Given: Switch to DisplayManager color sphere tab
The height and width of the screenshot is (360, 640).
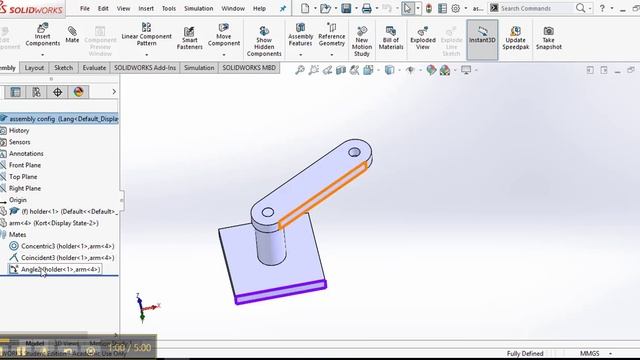Looking at the screenshot, I should tap(78, 92).
